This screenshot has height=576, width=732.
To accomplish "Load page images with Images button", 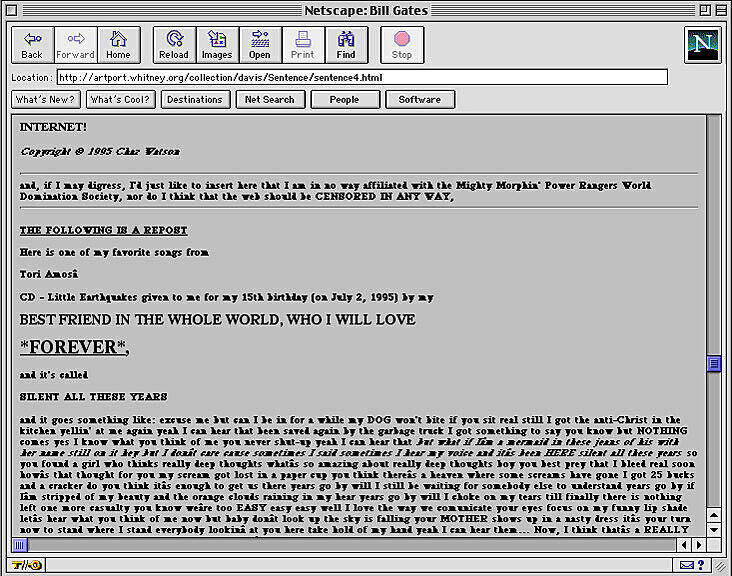I will coord(217,44).
